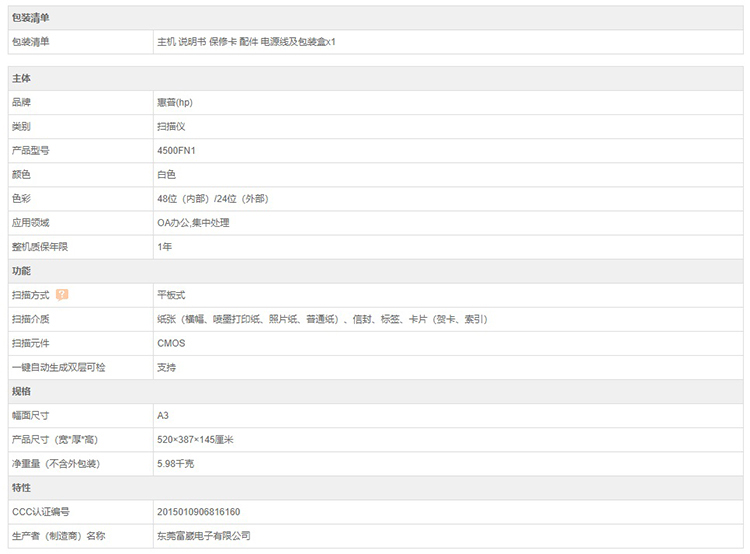The width and height of the screenshot is (750, 554).
Task: Click the net weight 5.98千克 value
Action: pos(177,463)
